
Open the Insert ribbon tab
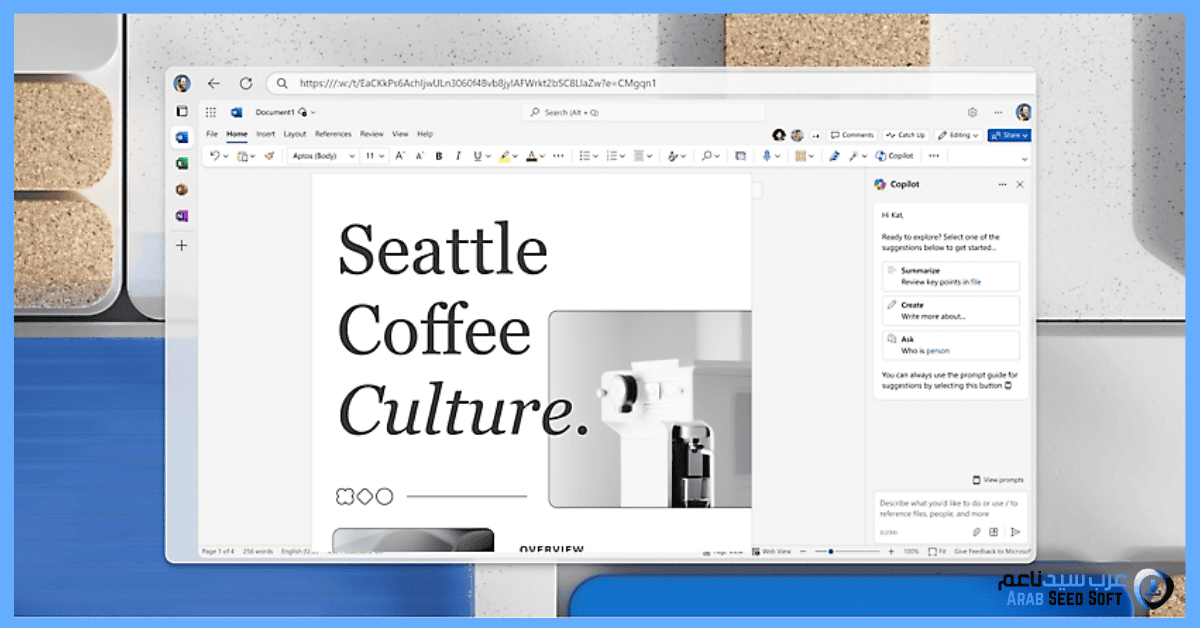[x=265, y=134]
